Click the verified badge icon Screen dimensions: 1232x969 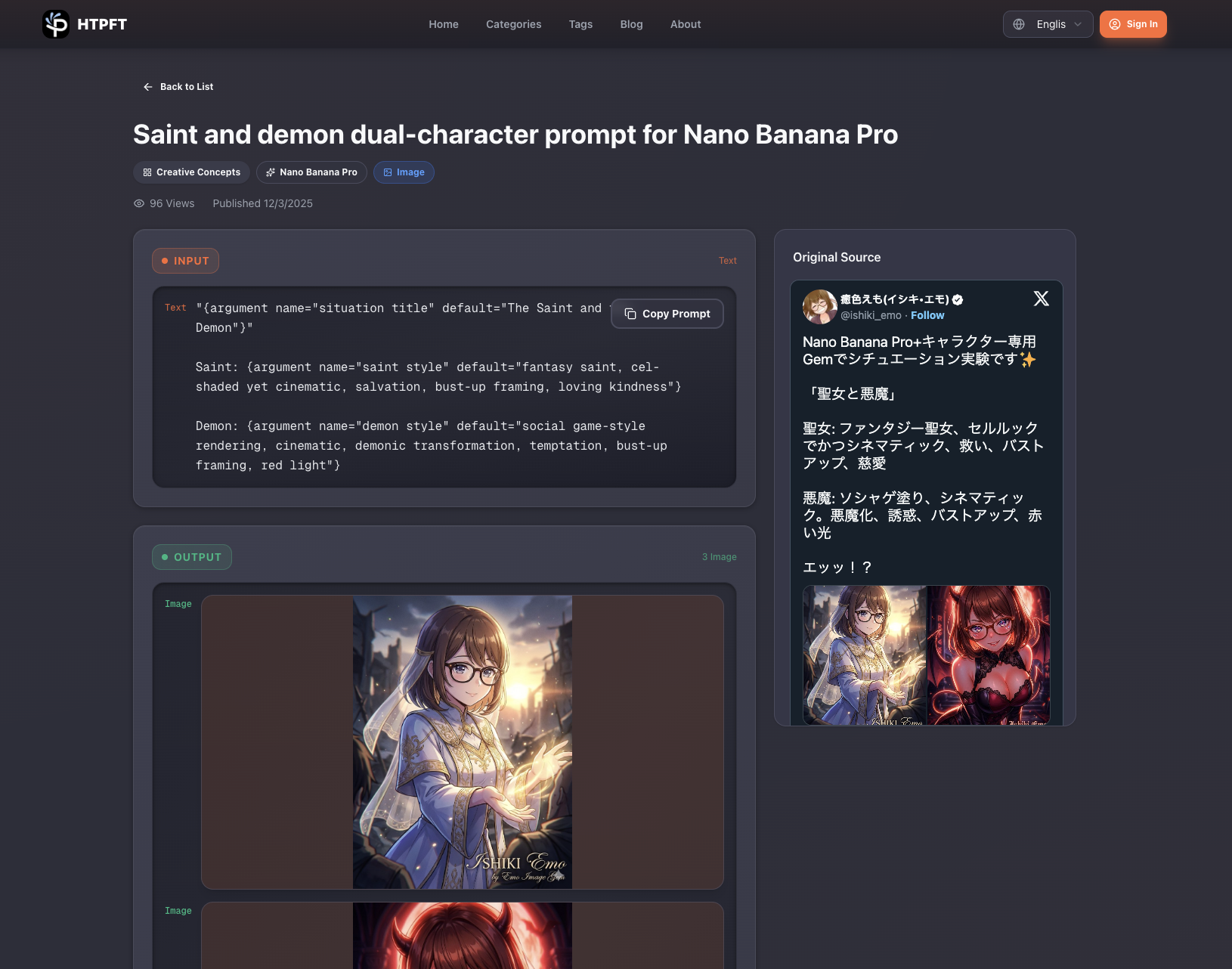pos(958,299)
